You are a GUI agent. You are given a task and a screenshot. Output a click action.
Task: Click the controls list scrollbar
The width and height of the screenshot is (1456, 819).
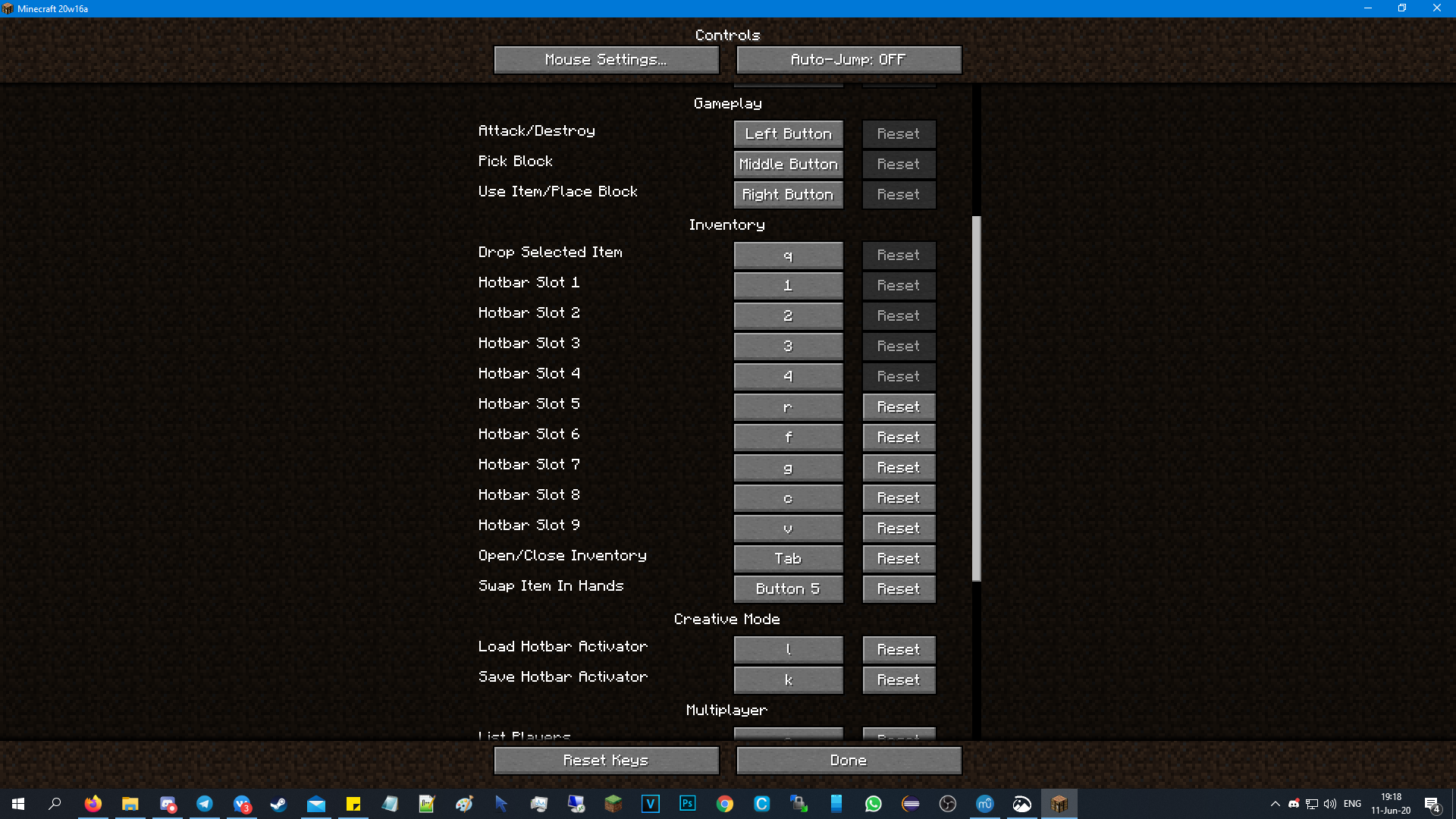click(977, 398)
